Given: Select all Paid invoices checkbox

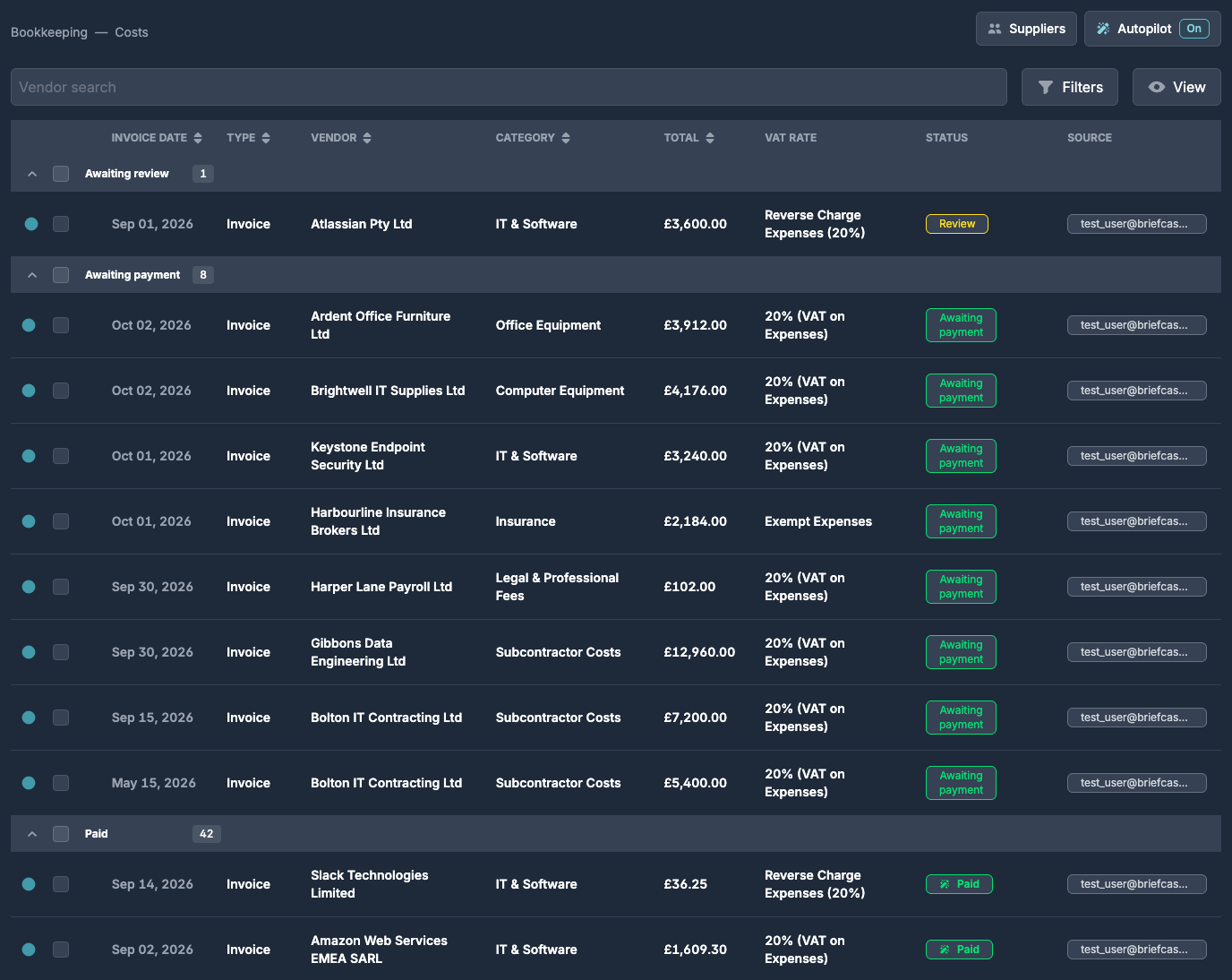Looking at the screenshot, I should (x=61, y=834).
